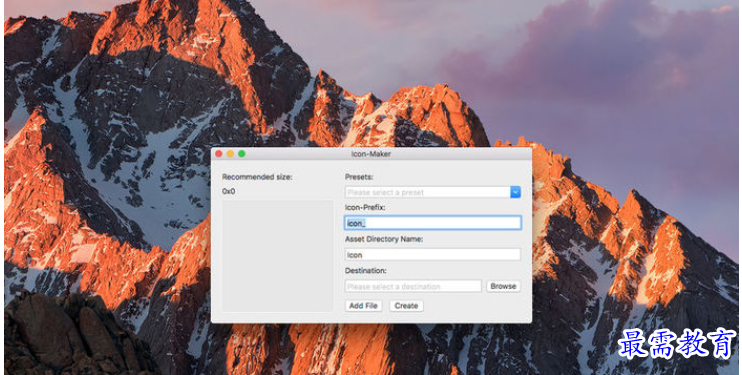
Task: Click the Destination path field
Action: point(413,286)
